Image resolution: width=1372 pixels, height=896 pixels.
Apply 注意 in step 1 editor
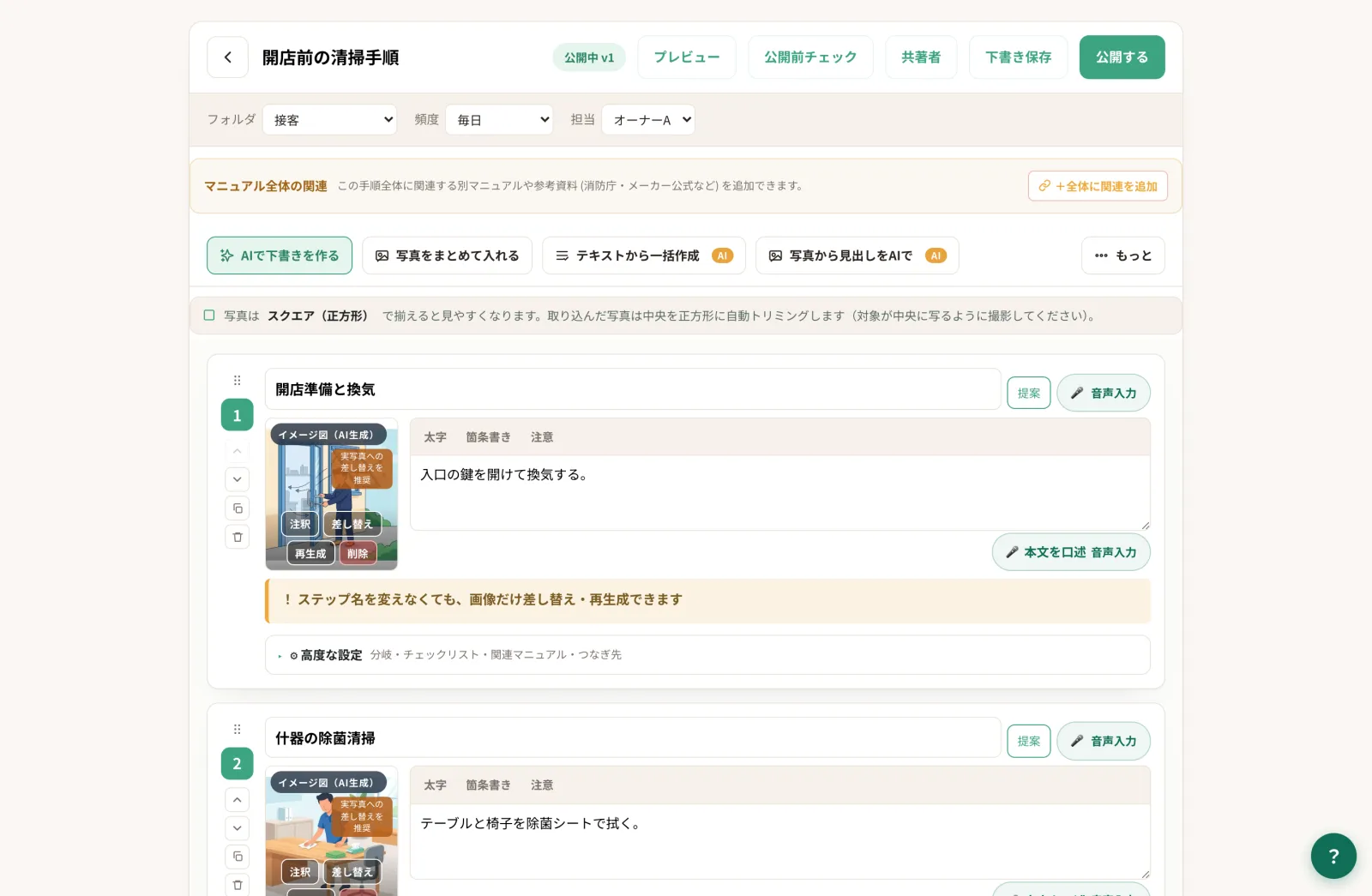pos(542,437)
